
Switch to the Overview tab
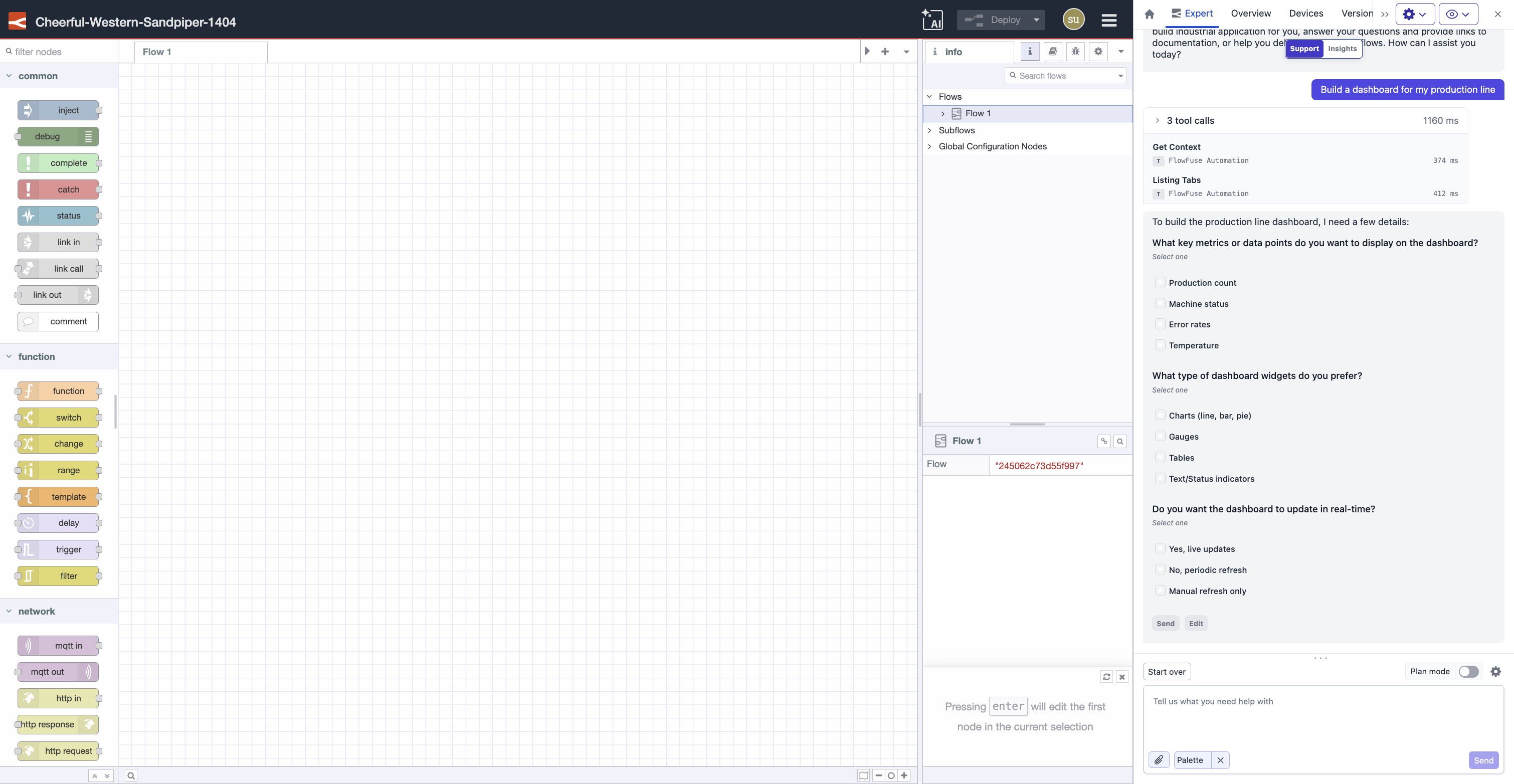point(1251,14)
